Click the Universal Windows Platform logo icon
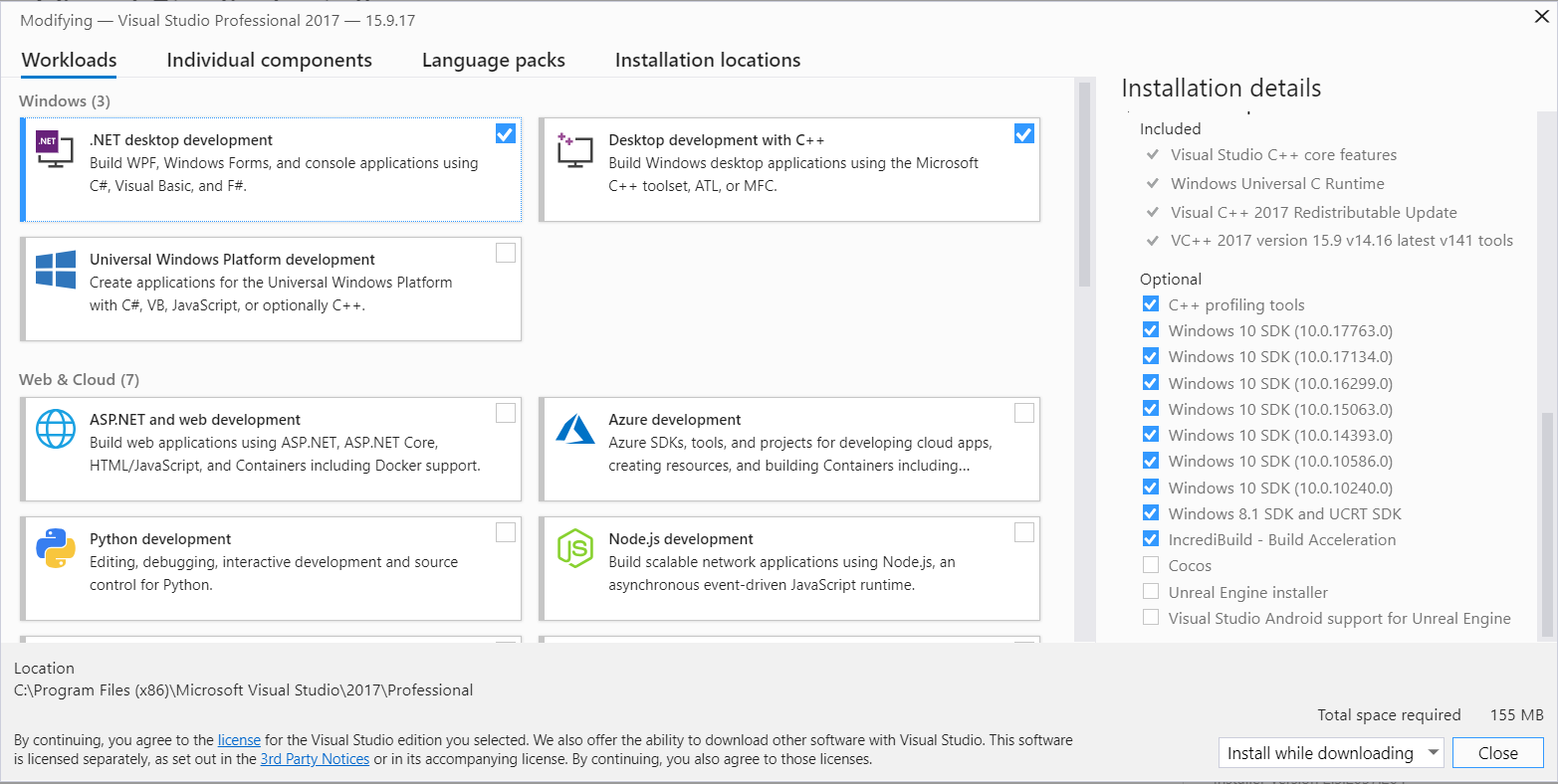This screenshot has height=784, width=1558. [x=55, y=270]
